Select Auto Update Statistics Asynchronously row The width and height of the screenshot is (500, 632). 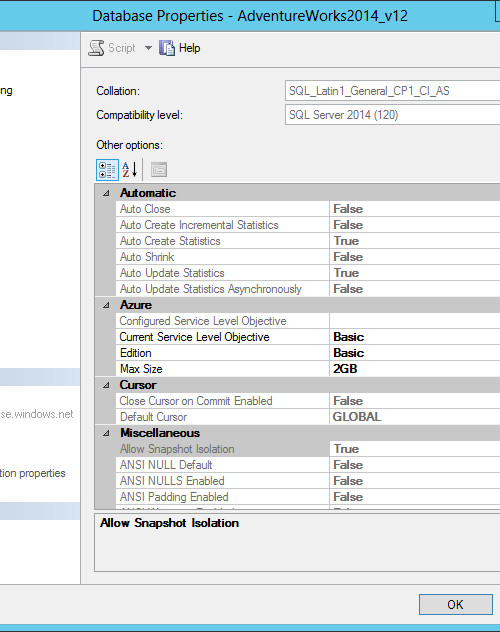308,289
